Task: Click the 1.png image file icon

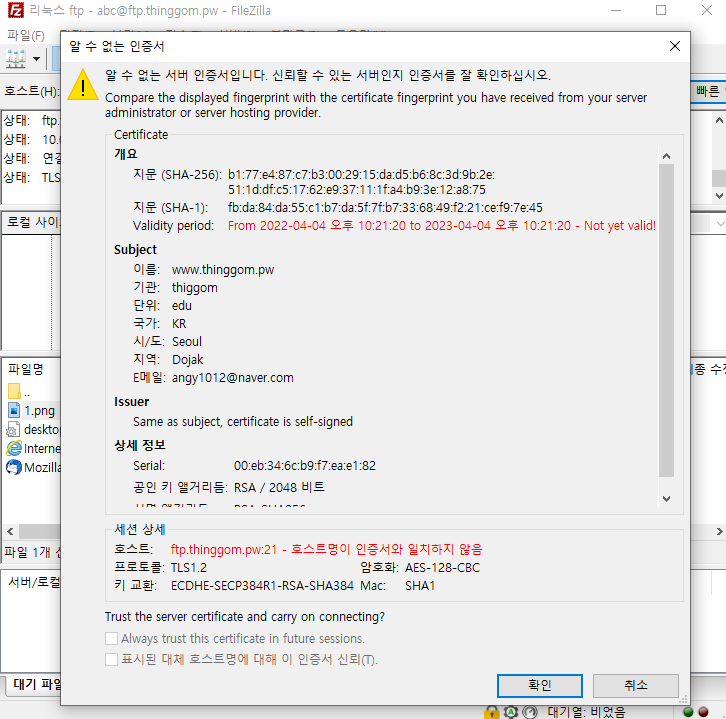Action: [14, 410]
